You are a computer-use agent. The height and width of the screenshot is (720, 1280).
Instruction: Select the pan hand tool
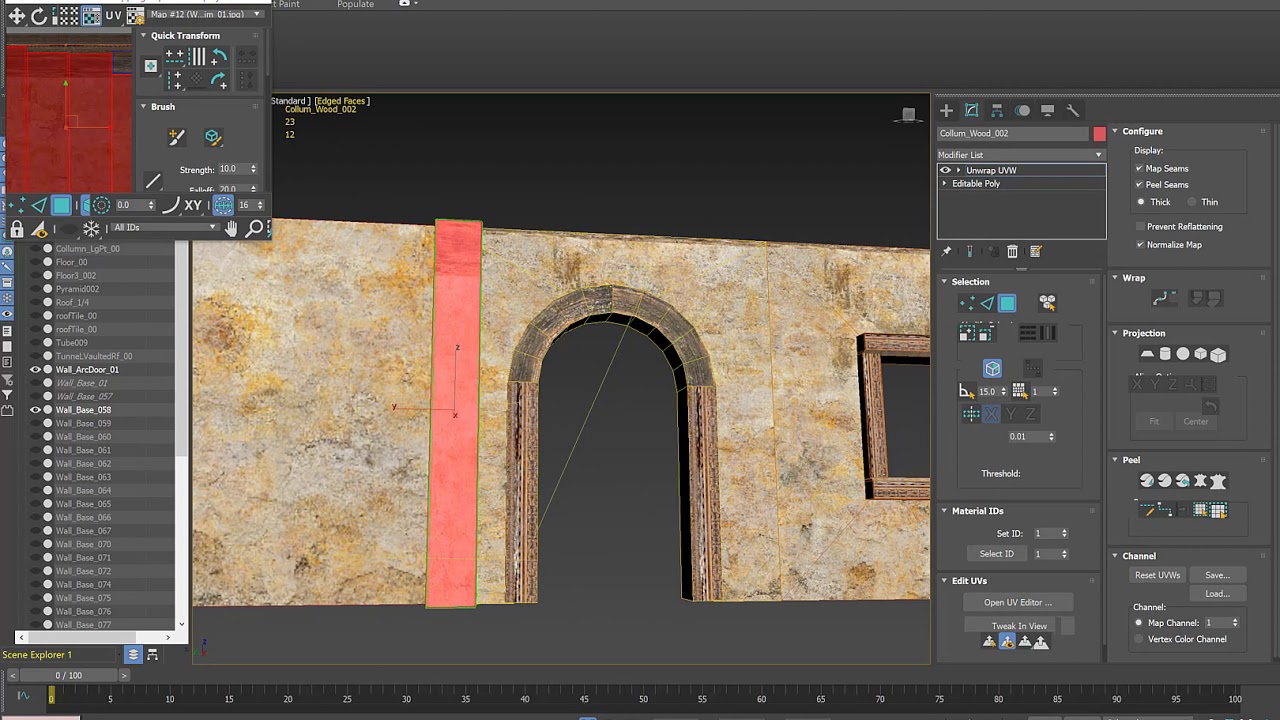tap(231, 229)
